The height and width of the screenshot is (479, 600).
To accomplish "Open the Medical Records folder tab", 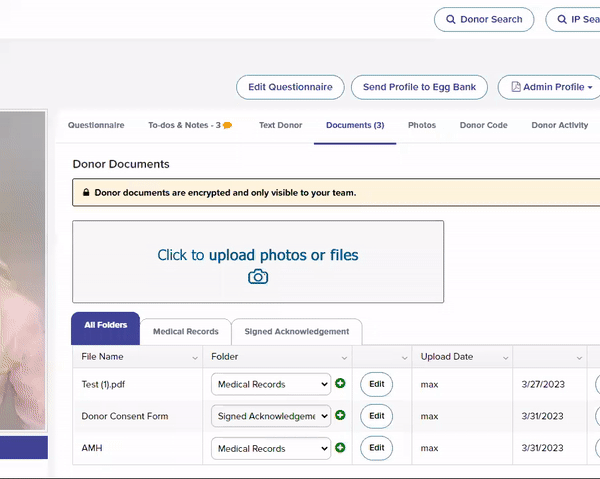I will tap(186, 332).
